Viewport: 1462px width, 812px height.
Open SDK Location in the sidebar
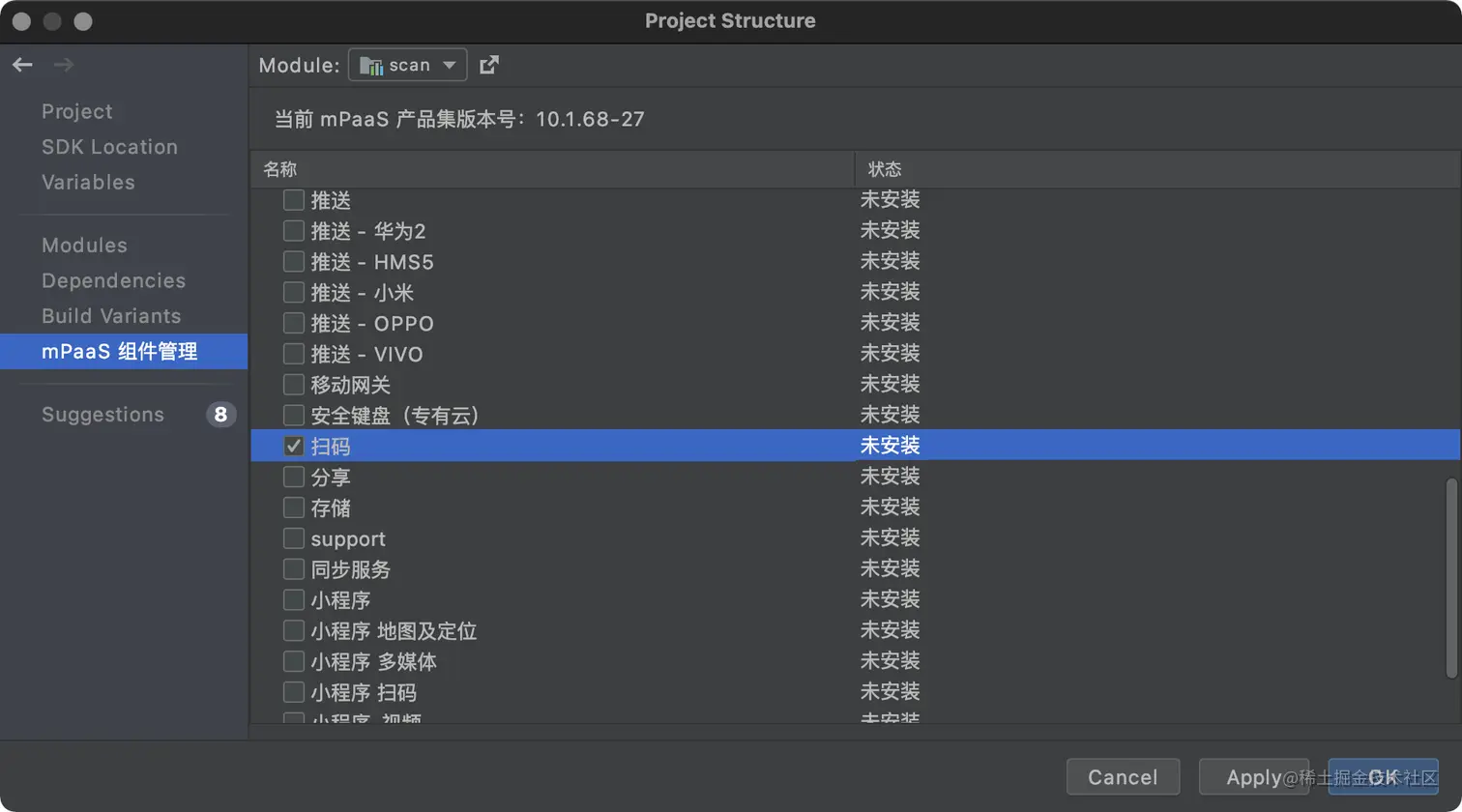(110, 147)
